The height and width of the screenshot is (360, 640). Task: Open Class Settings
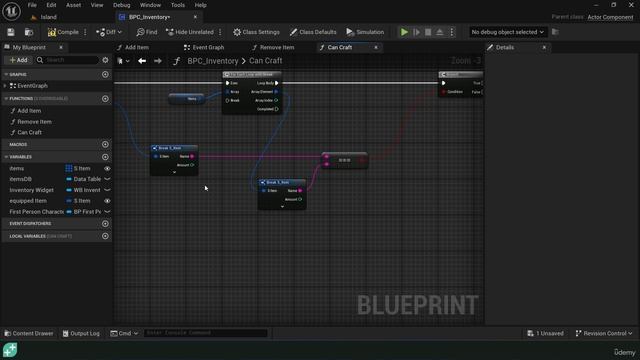click(x=256, y=32)
